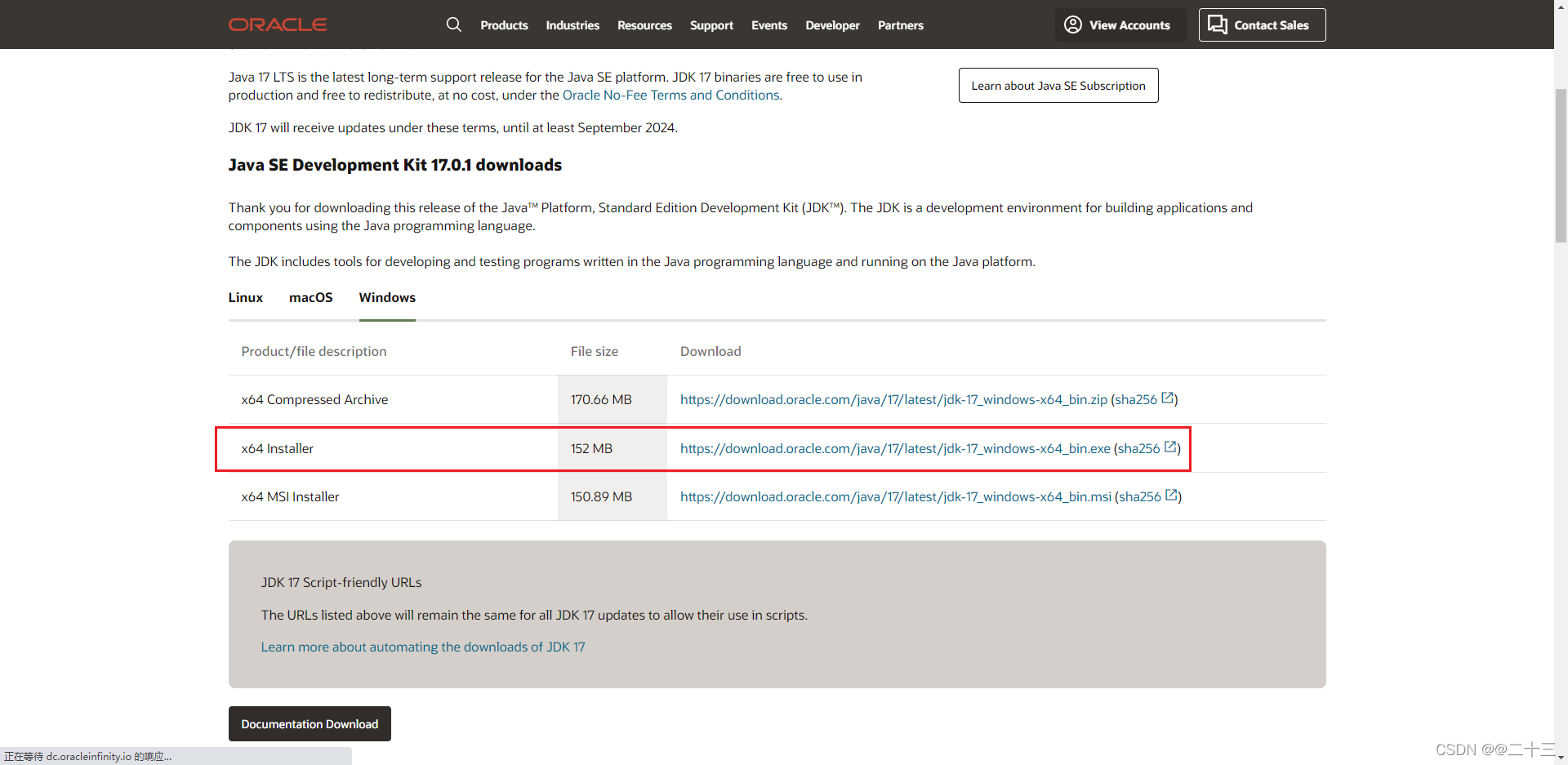Screen dimensions: 1568x765
Task: Open external link icon beside exe sha256
Action: (x=1170, y=447)
